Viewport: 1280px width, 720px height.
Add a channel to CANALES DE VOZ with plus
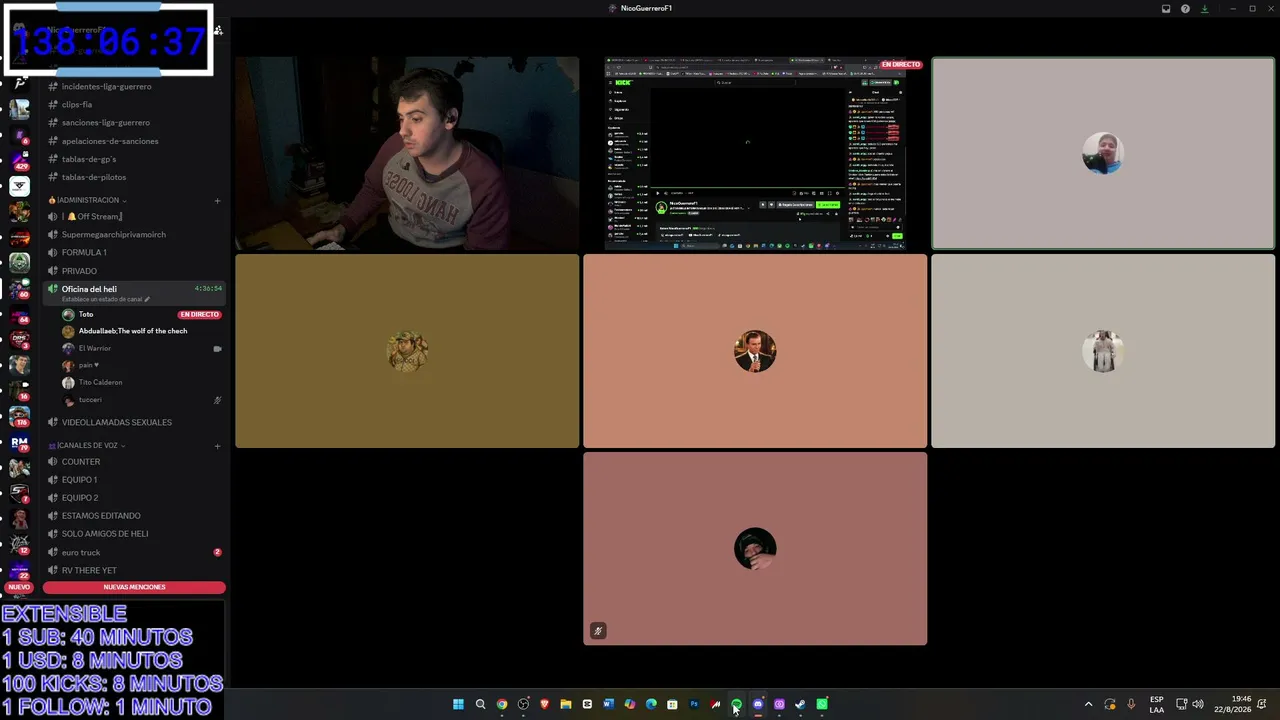pos(217,445)
